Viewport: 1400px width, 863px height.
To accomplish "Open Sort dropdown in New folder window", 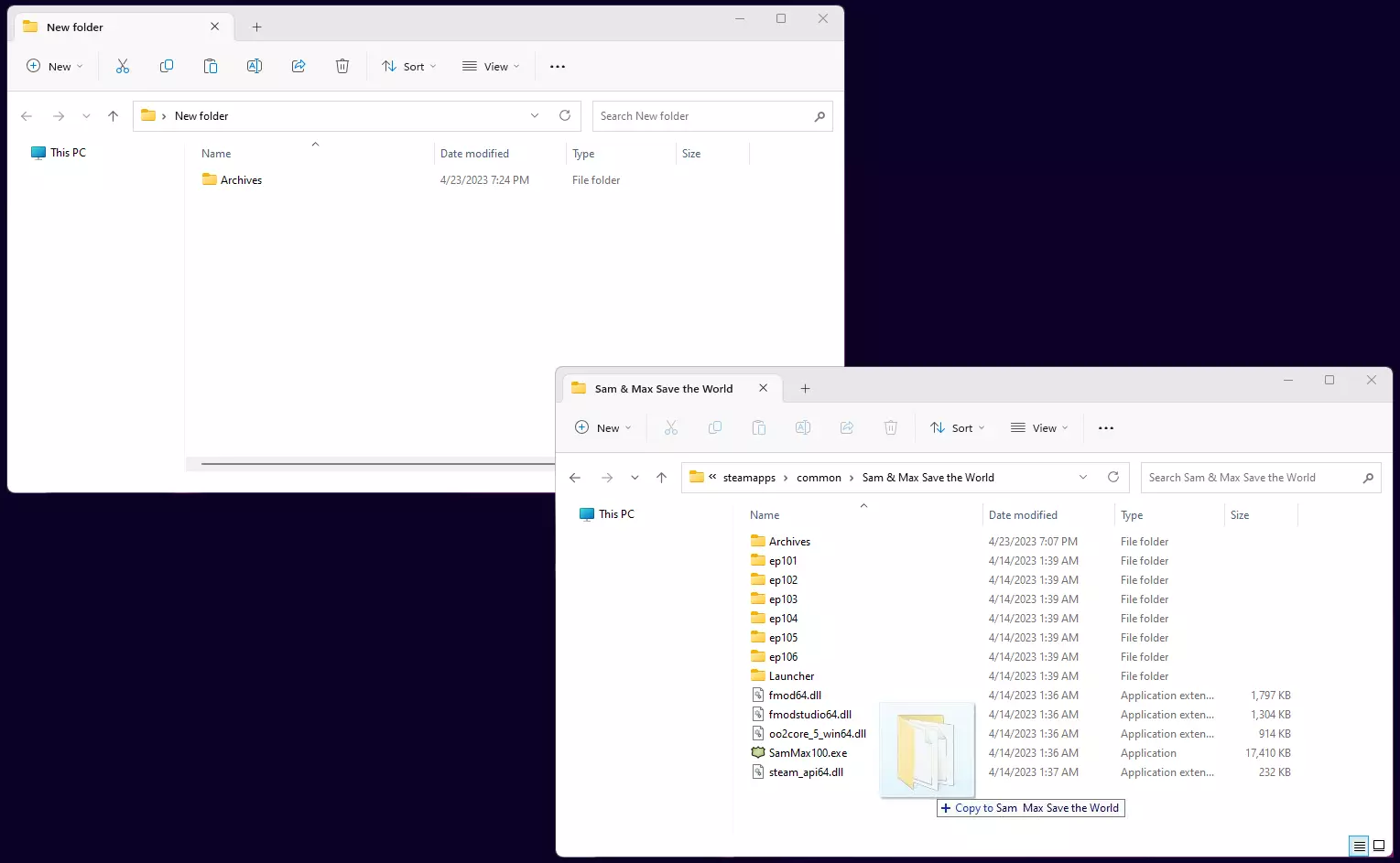I will pos(409,66).
